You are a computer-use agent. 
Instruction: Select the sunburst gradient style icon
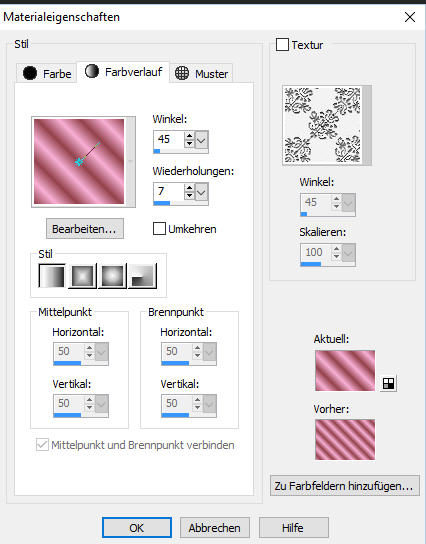pos(112,276)
